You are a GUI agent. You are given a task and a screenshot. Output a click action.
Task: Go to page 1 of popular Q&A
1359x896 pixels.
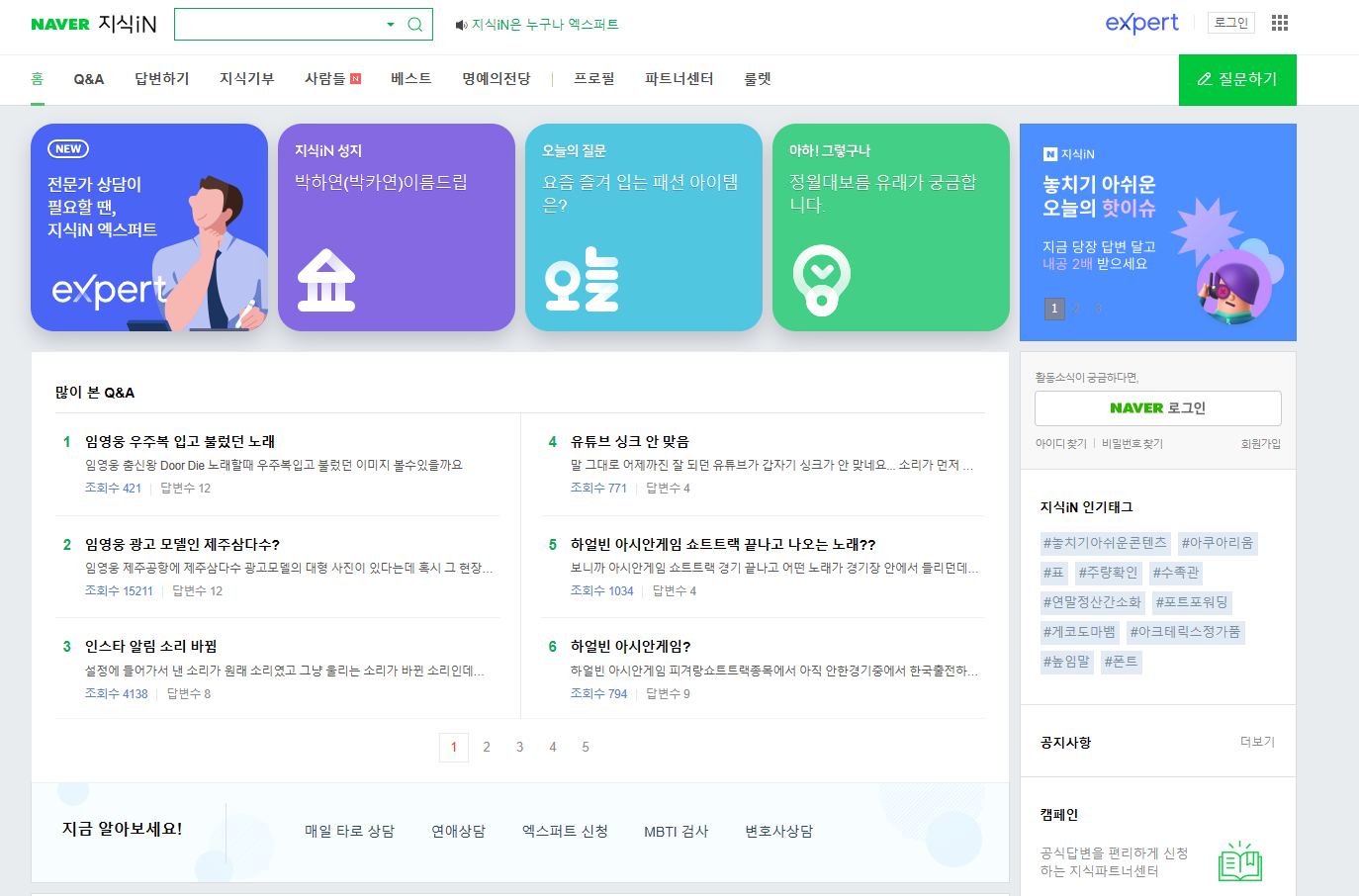454,748
